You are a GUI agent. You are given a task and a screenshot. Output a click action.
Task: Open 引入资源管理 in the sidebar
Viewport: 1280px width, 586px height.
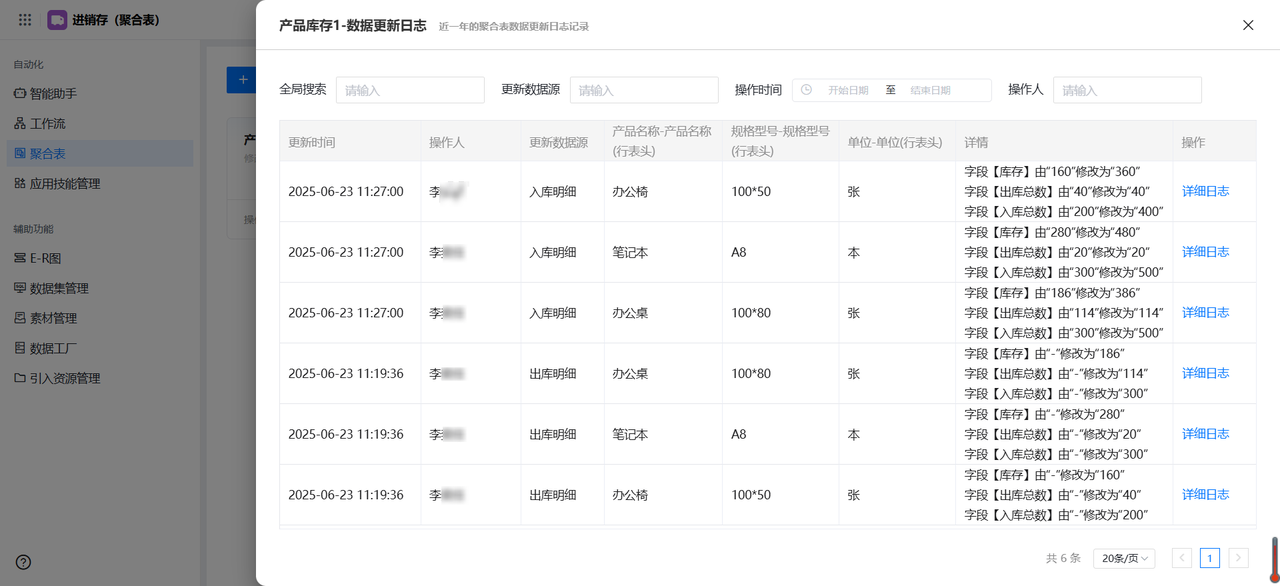(x=64, y=378)
